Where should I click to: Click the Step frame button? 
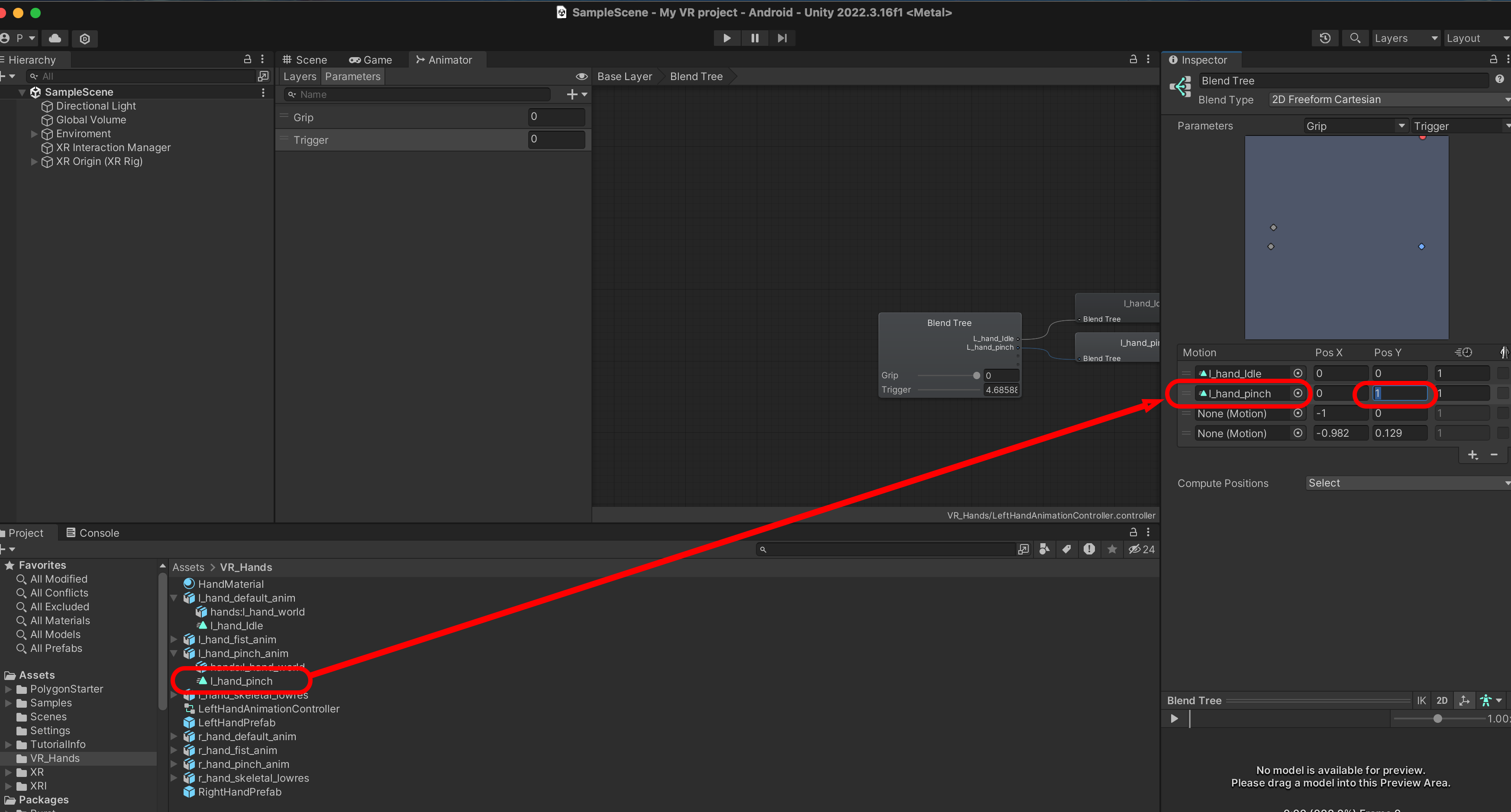[782, 38]
